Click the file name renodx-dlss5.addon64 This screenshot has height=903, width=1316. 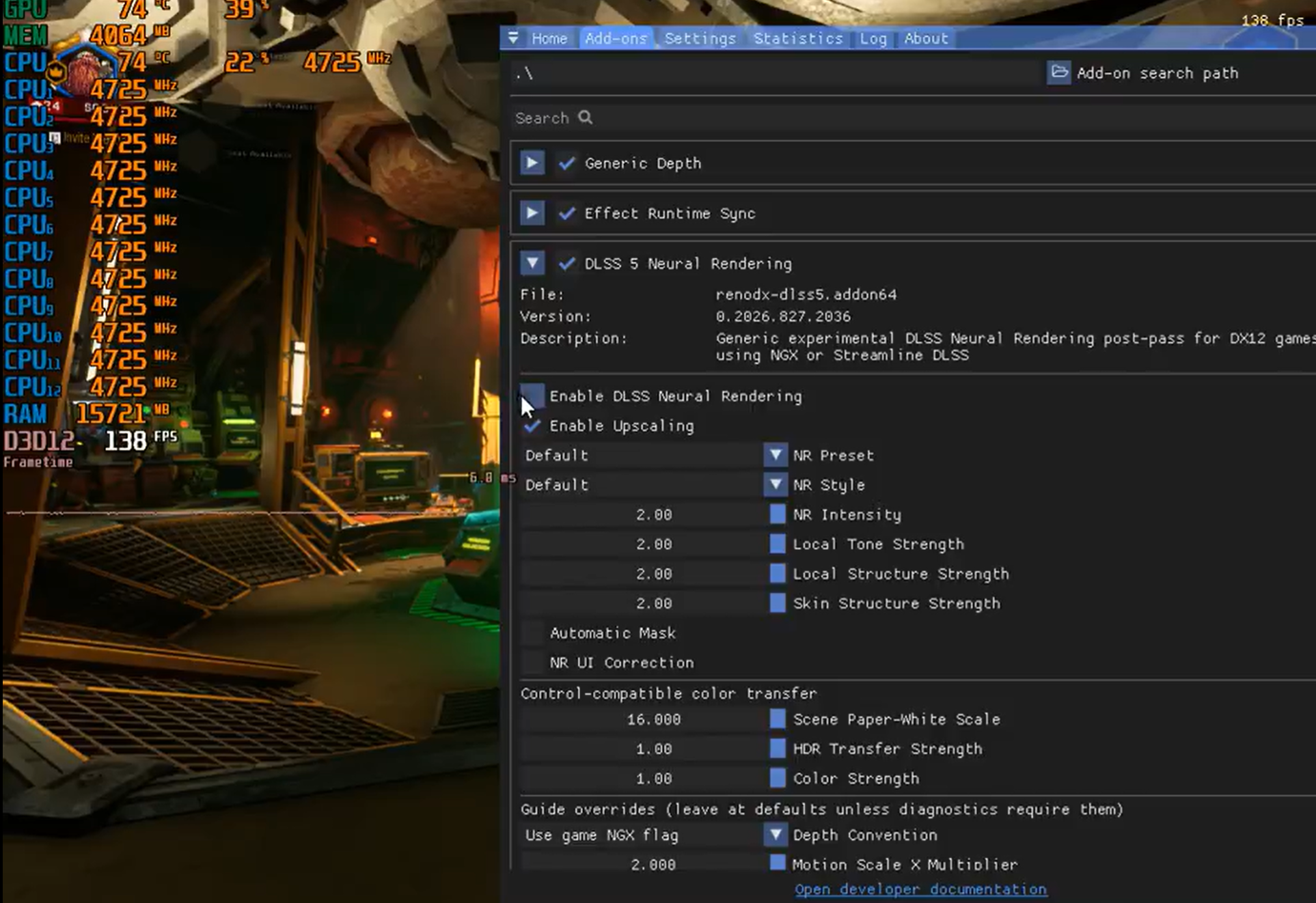pos(806,294)
